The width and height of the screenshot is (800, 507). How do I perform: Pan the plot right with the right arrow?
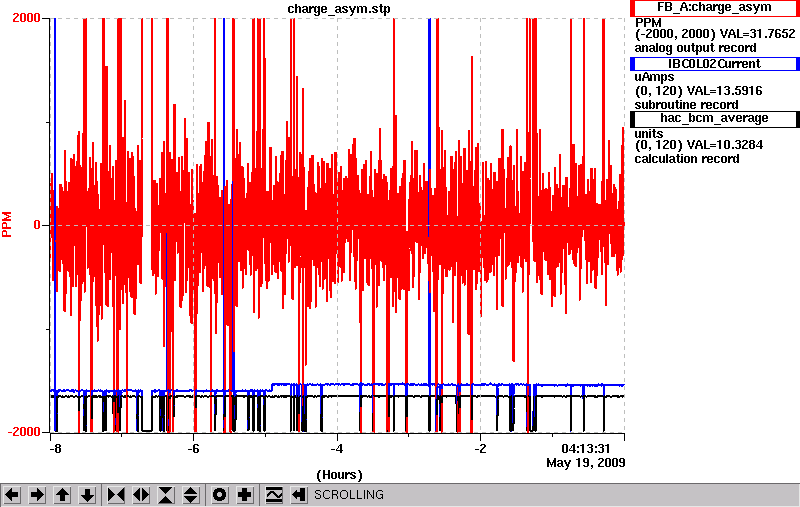pos(37,495)
